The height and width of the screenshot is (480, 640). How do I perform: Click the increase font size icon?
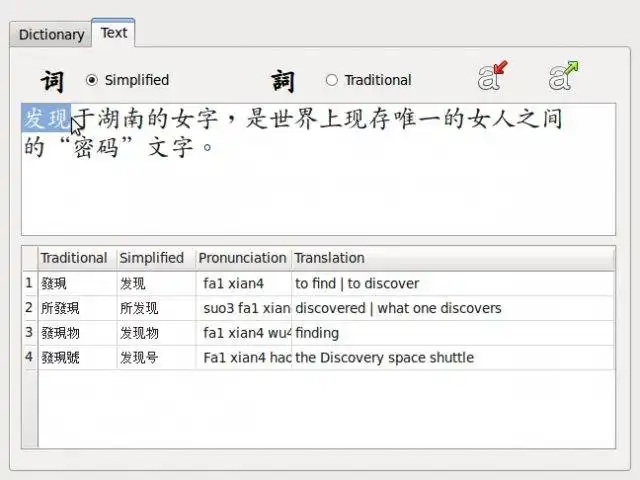pos(564,76)
